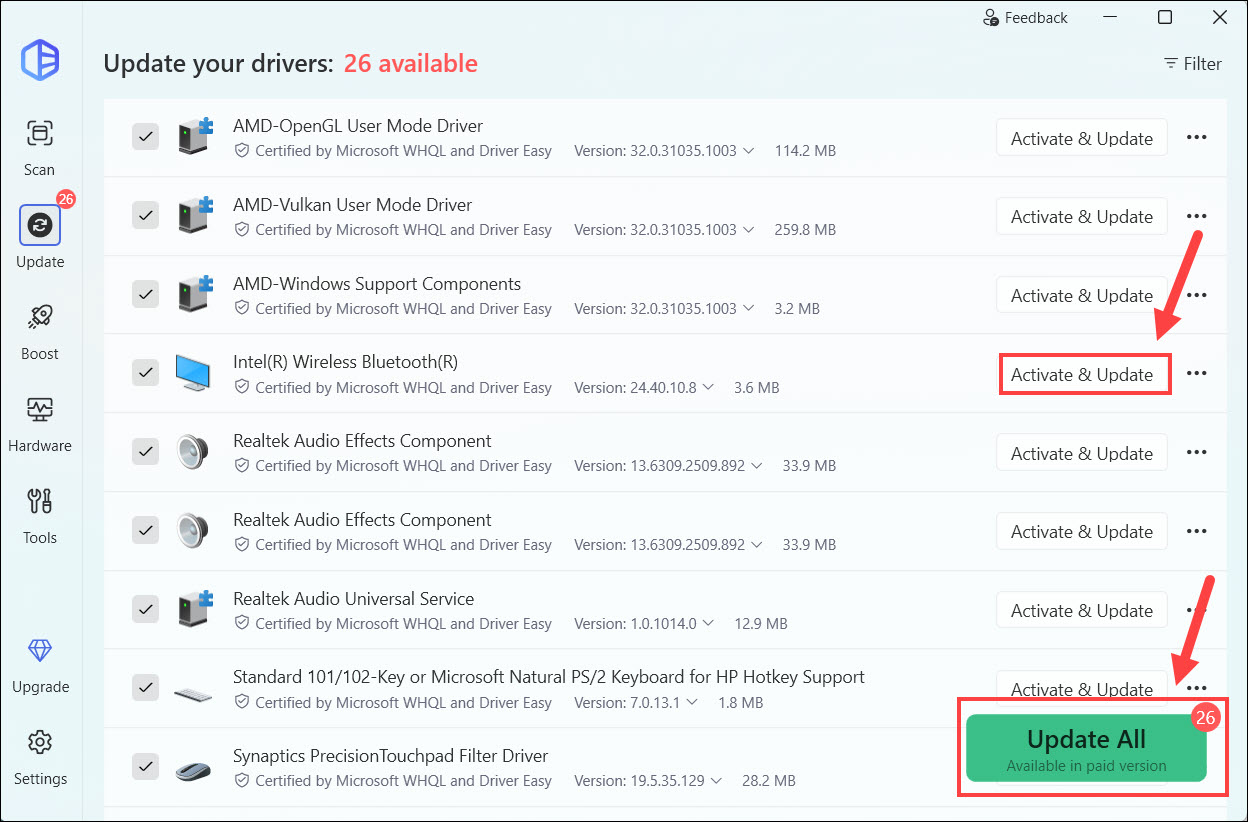This screenshot has height=822, width=1248.
Task: Expand version dropdown for AMD-Vulkan User Mode Driver
Action: coord(747,230)
